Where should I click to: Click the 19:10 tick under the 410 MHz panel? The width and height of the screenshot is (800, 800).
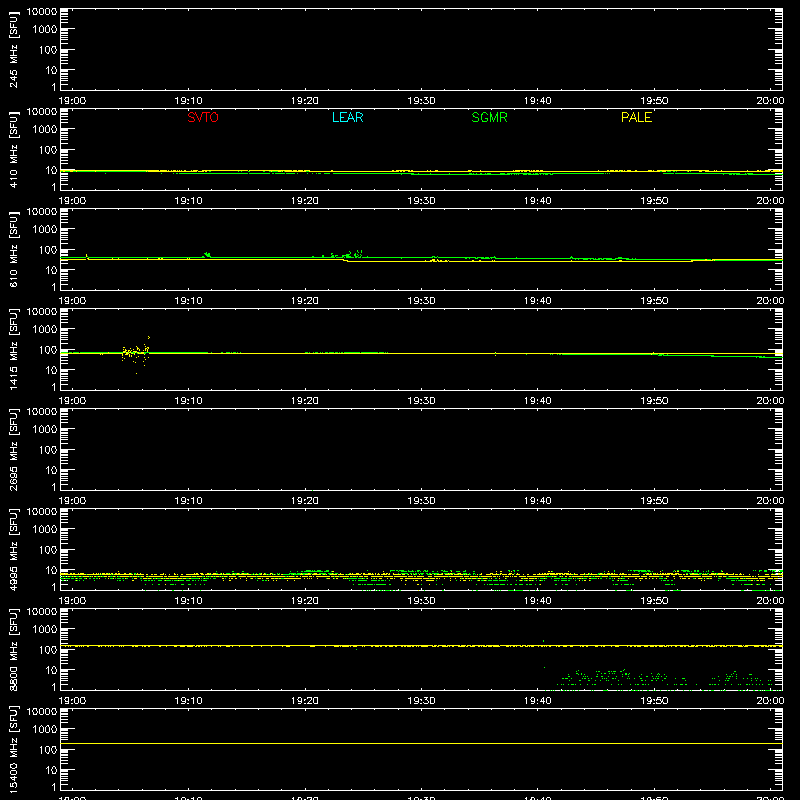tap(189, 201)
